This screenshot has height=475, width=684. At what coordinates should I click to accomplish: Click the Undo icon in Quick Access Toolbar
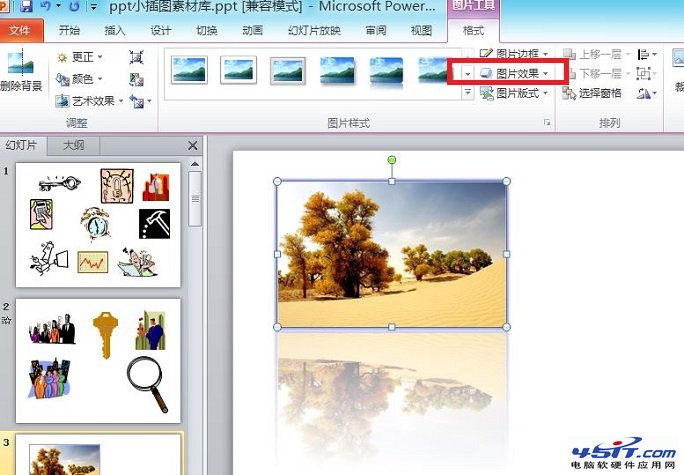pyautogui.click(x=46, y=6)
